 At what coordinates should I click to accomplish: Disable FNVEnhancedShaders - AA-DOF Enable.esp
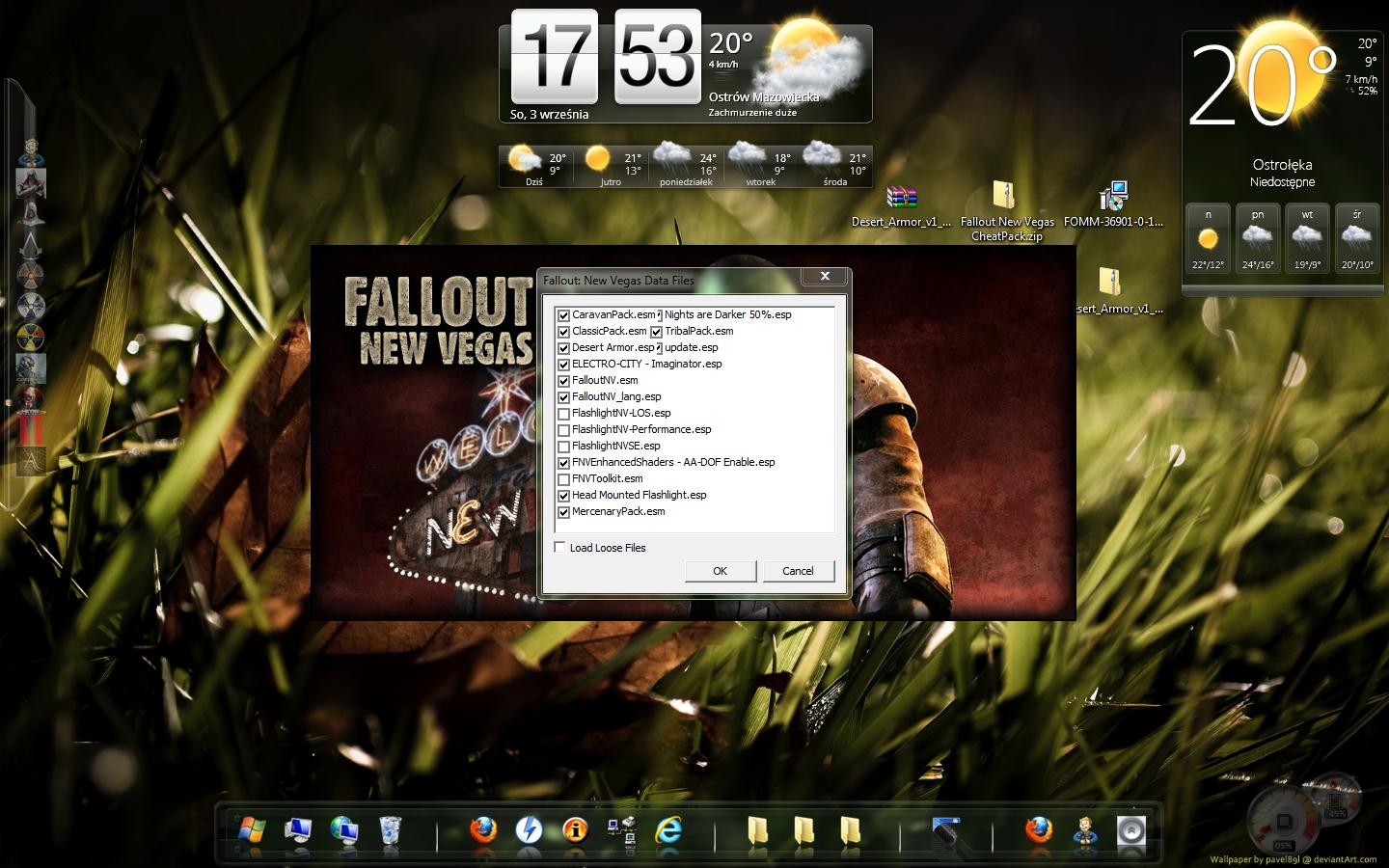[x=564, y=463]
